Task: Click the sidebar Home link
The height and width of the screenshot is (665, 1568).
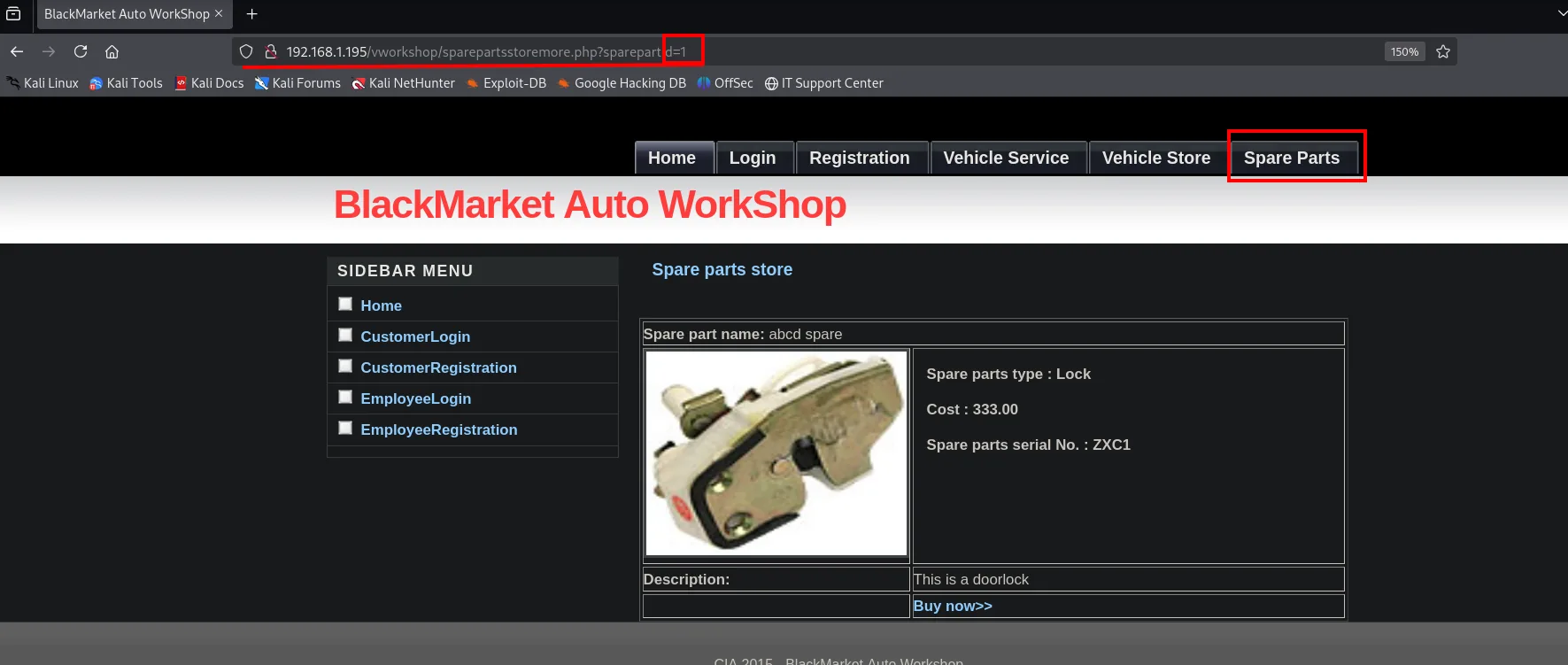Action: point(381,305)
